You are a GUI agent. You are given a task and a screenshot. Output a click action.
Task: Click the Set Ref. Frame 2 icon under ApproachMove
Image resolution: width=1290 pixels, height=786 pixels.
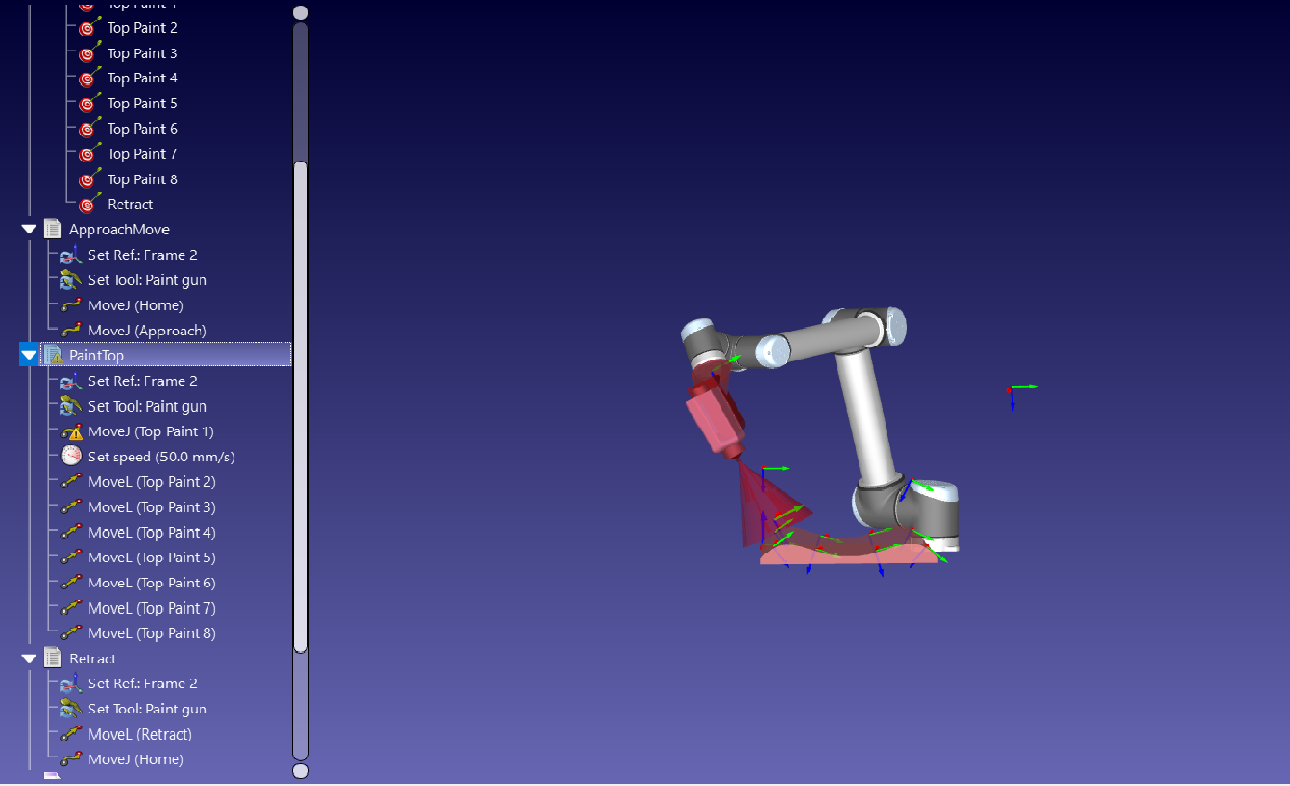click(70, 255)
